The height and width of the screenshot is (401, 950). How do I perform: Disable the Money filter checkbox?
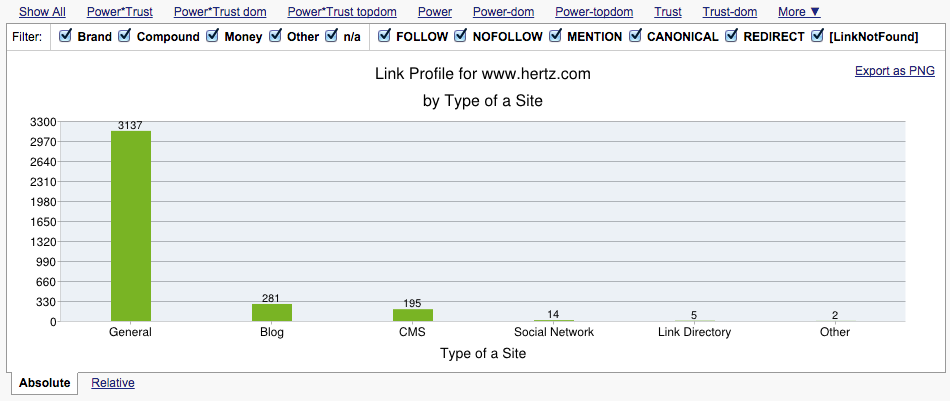(212, 36)
